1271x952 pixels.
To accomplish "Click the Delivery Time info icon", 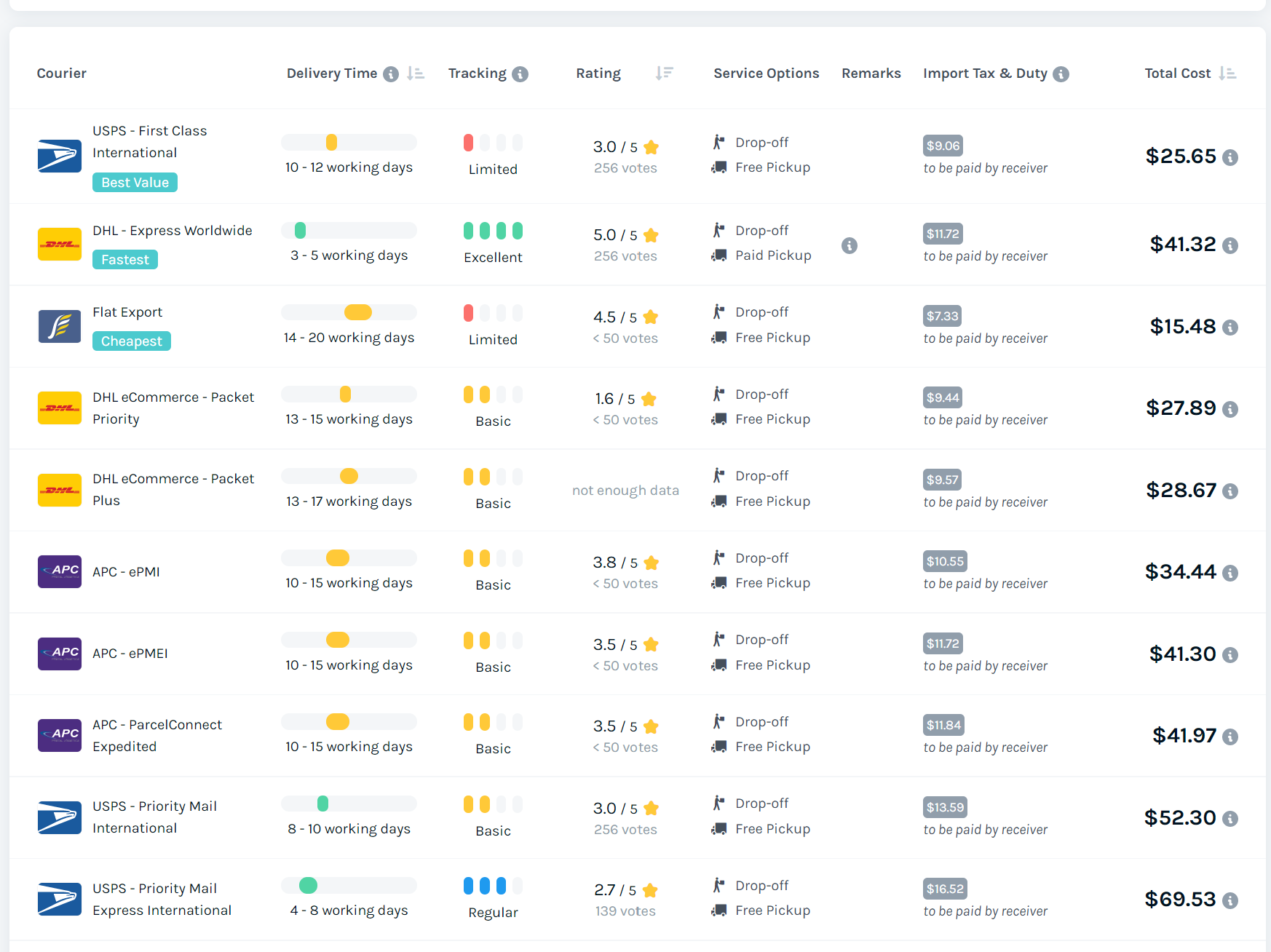I will pos(391,74).
